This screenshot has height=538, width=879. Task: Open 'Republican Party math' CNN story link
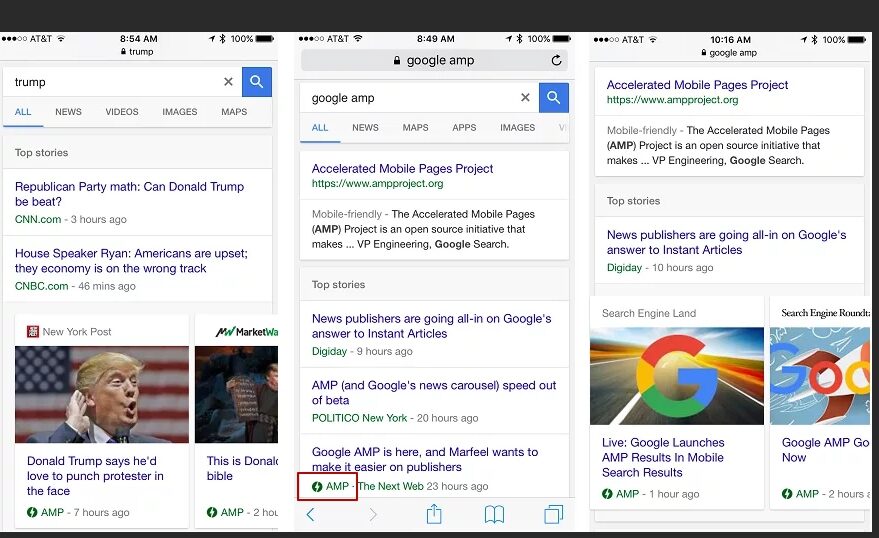click(129, 194)
